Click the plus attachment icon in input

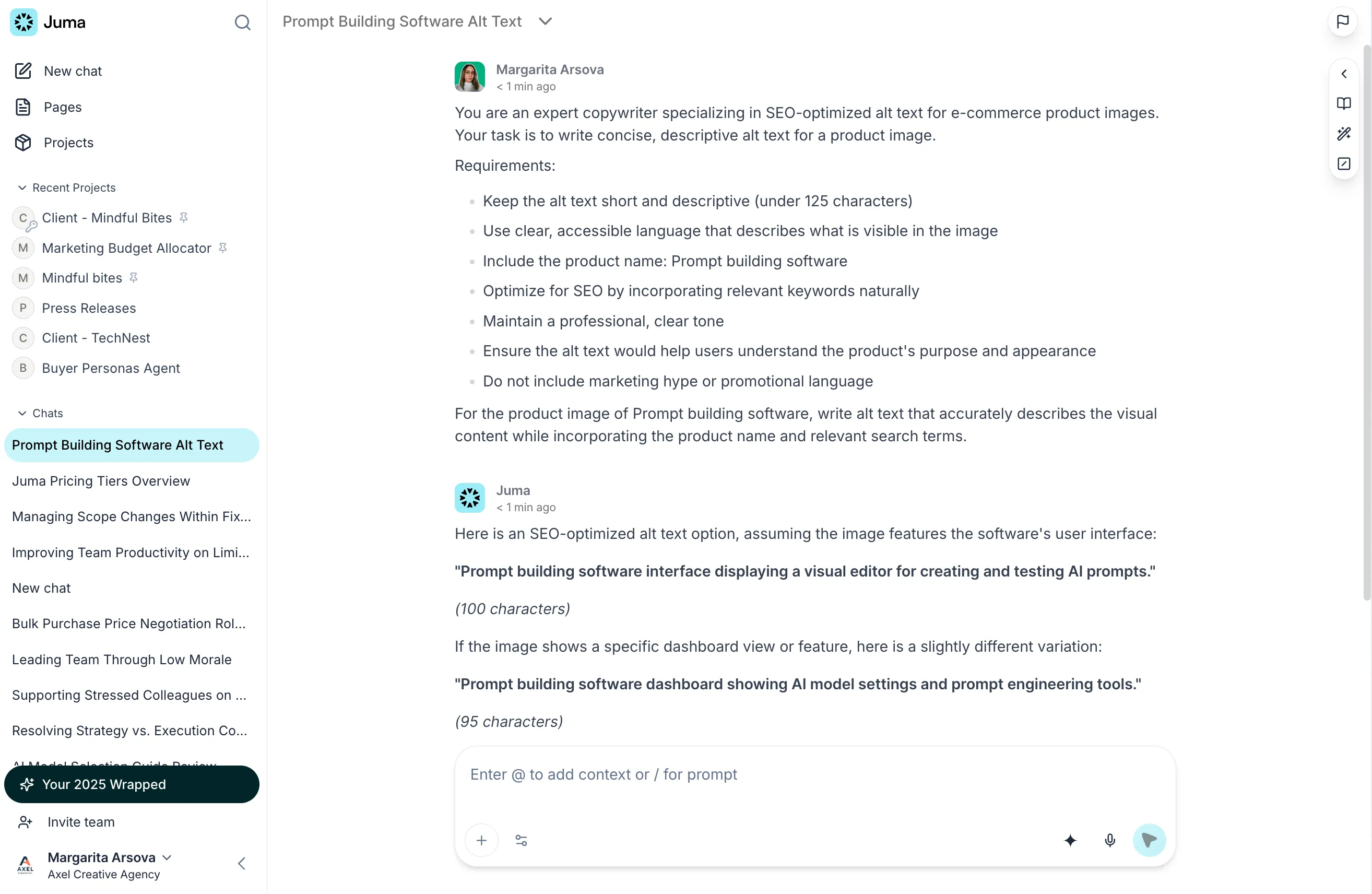pos(481,840)
